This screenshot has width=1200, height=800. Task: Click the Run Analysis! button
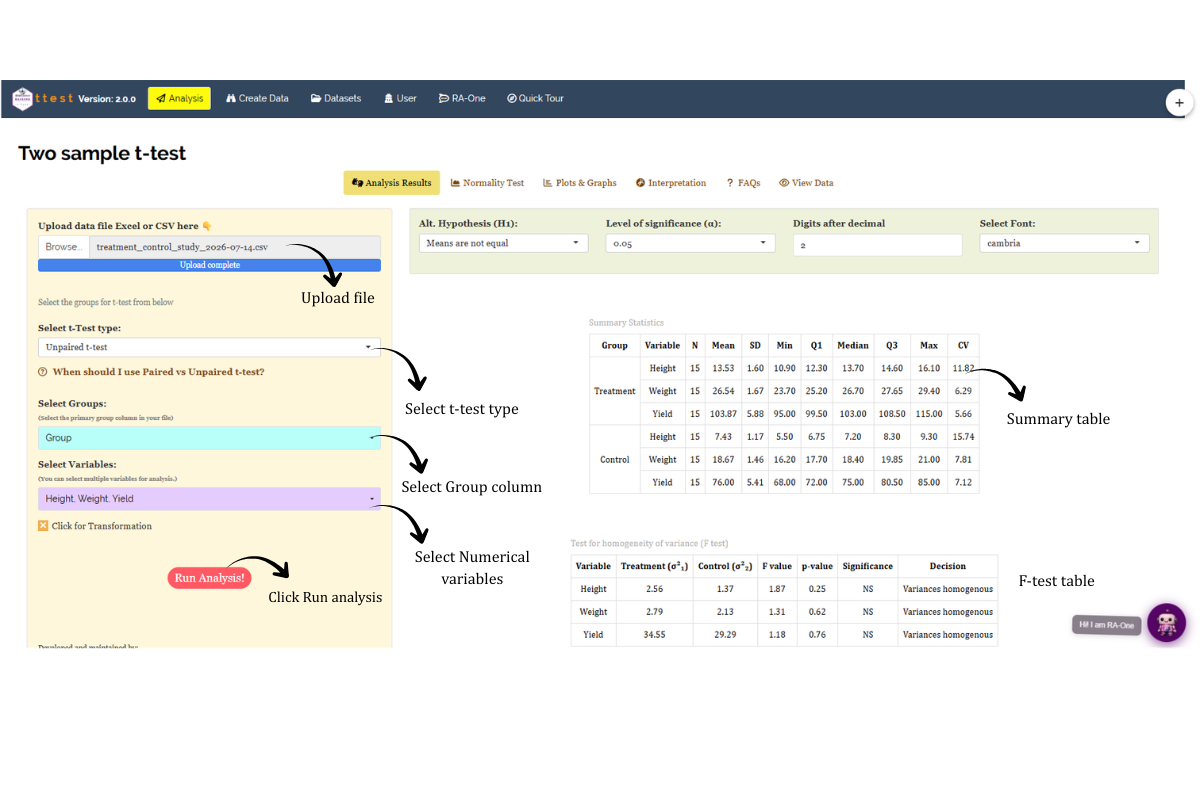[209, 578]
